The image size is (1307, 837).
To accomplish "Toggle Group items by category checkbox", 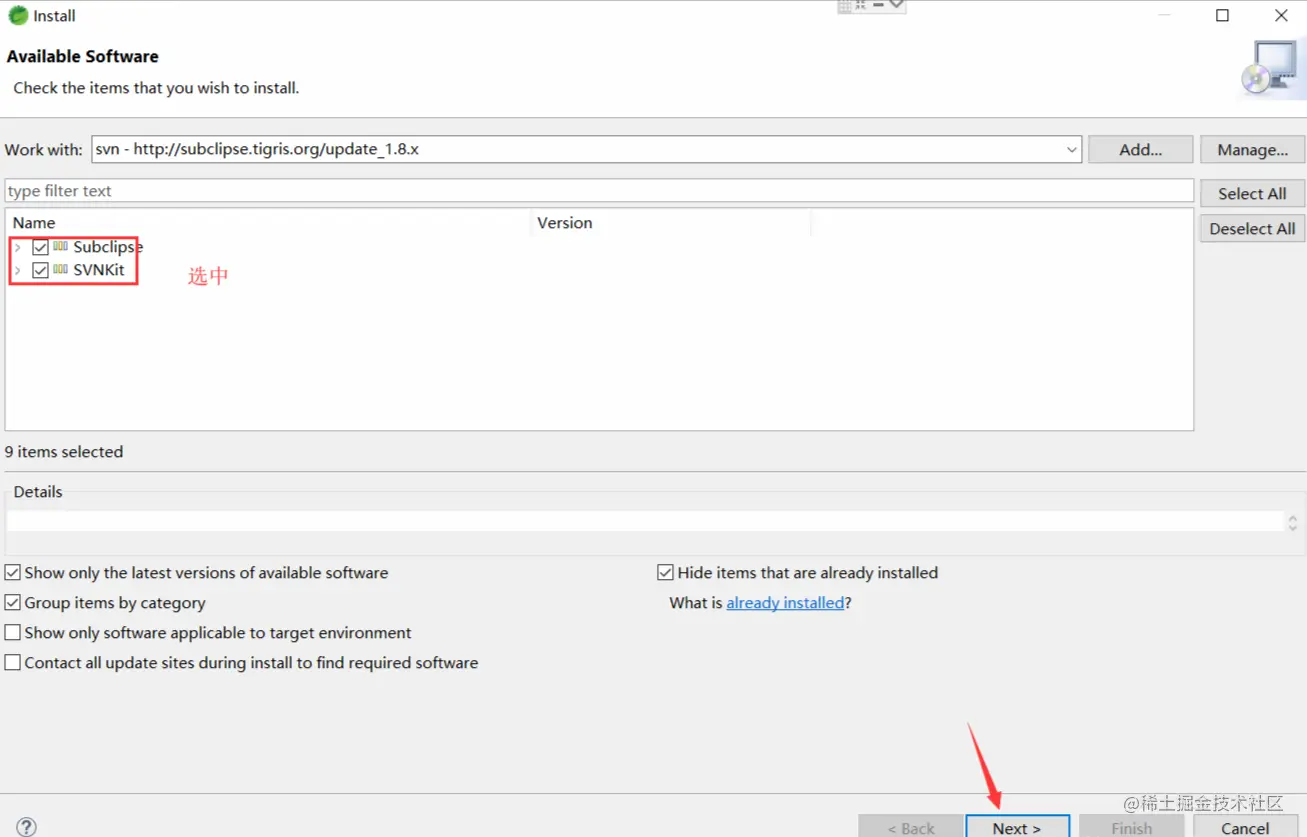I will (x=13, y=603).
